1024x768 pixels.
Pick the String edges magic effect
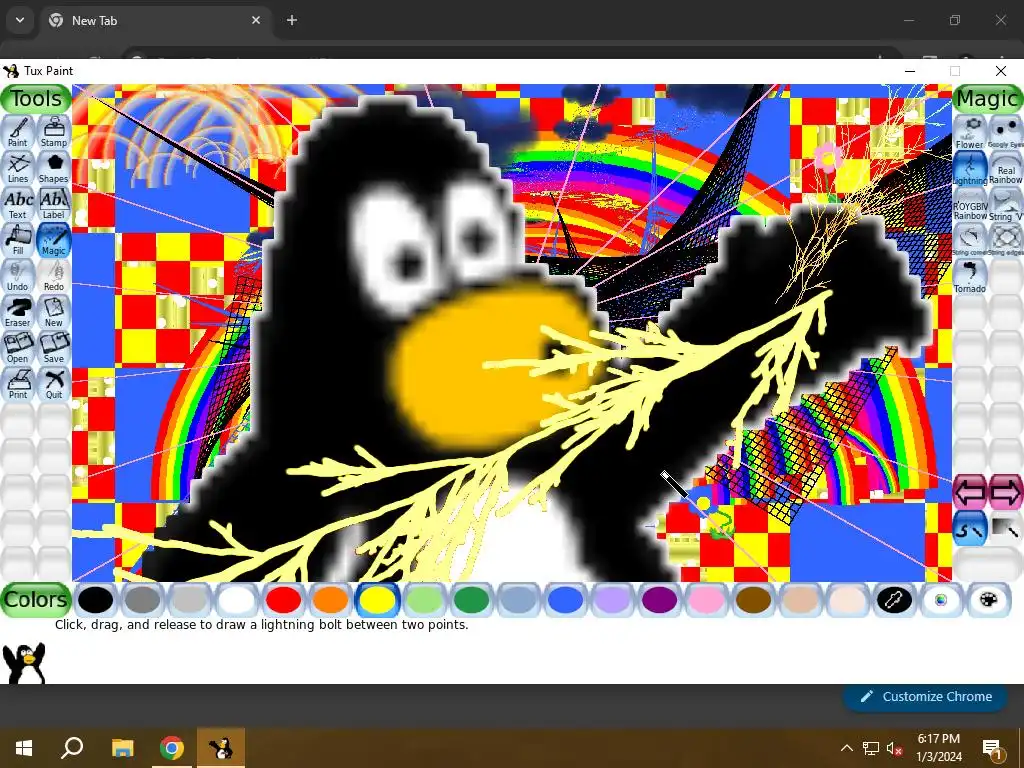pos(1006,240)
